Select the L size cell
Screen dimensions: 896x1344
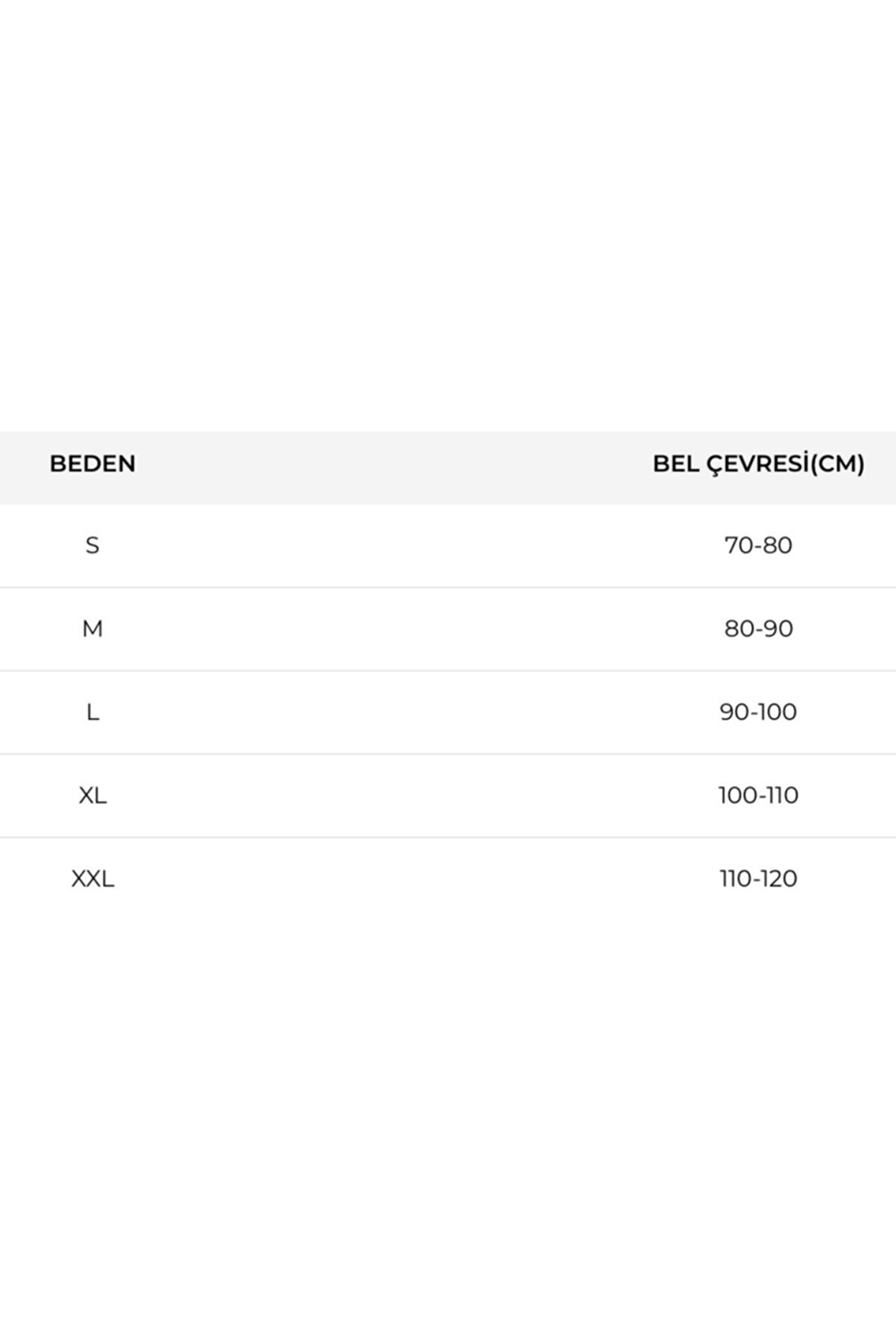pyautogui.click(x=92, y=712)
